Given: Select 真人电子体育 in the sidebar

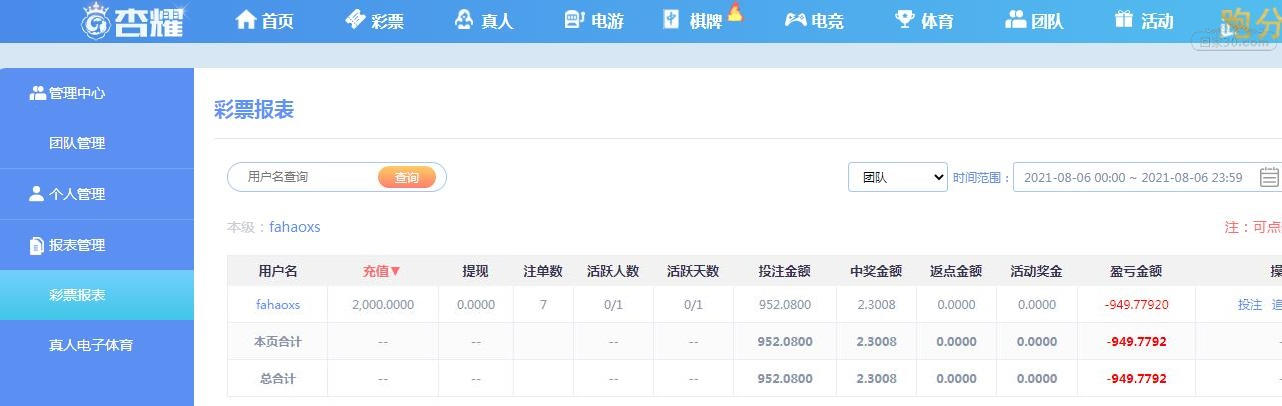Looking at the screenshot, I should pos(97,345).
